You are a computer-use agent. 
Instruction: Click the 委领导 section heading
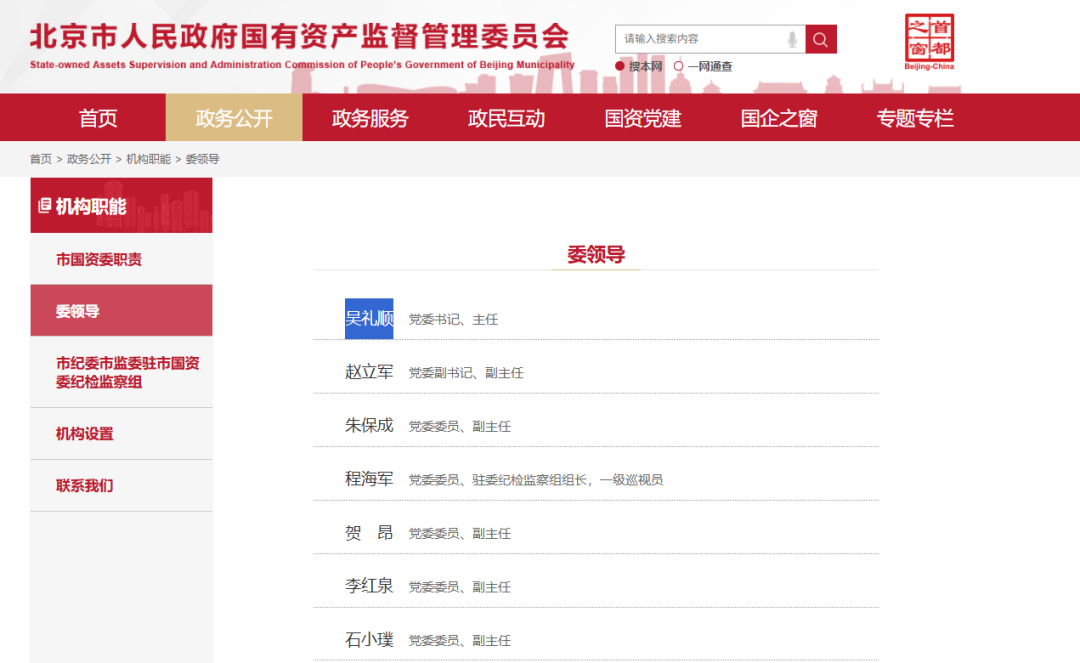(596, 255)
